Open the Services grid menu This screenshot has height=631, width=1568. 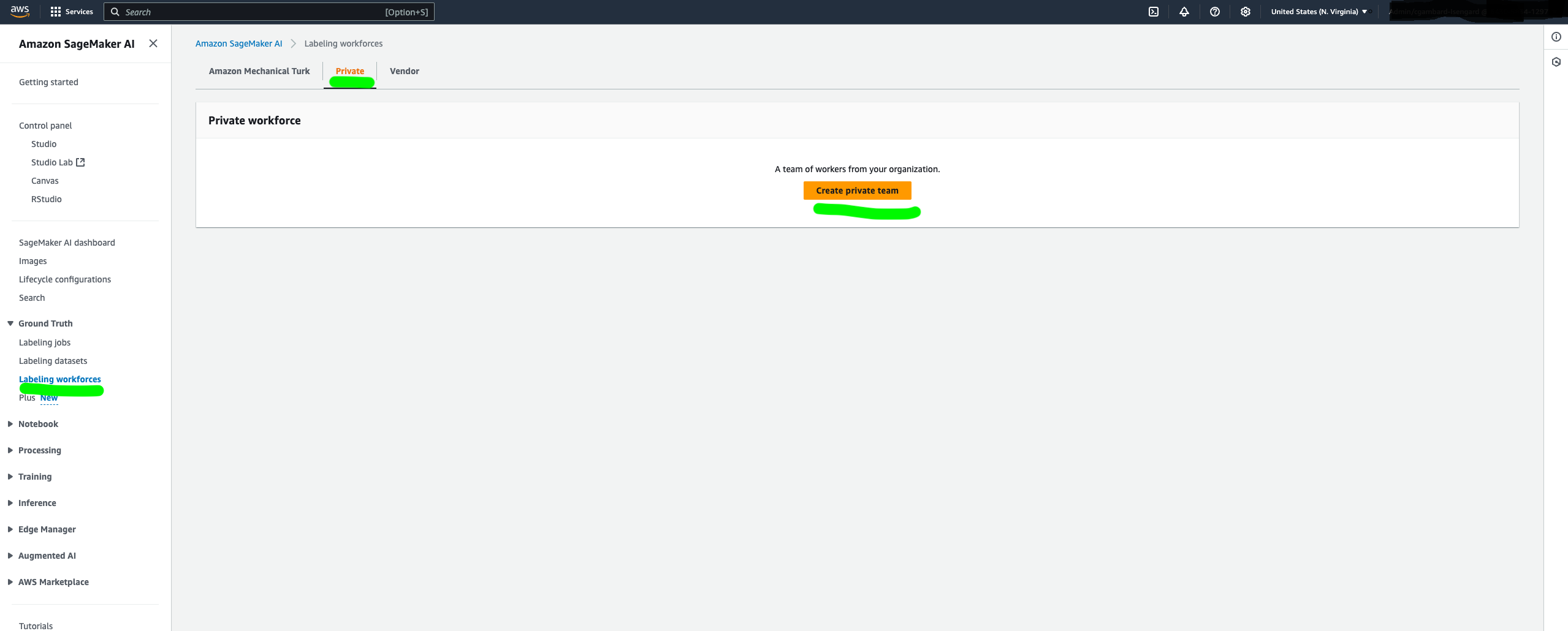pos(72,12)
